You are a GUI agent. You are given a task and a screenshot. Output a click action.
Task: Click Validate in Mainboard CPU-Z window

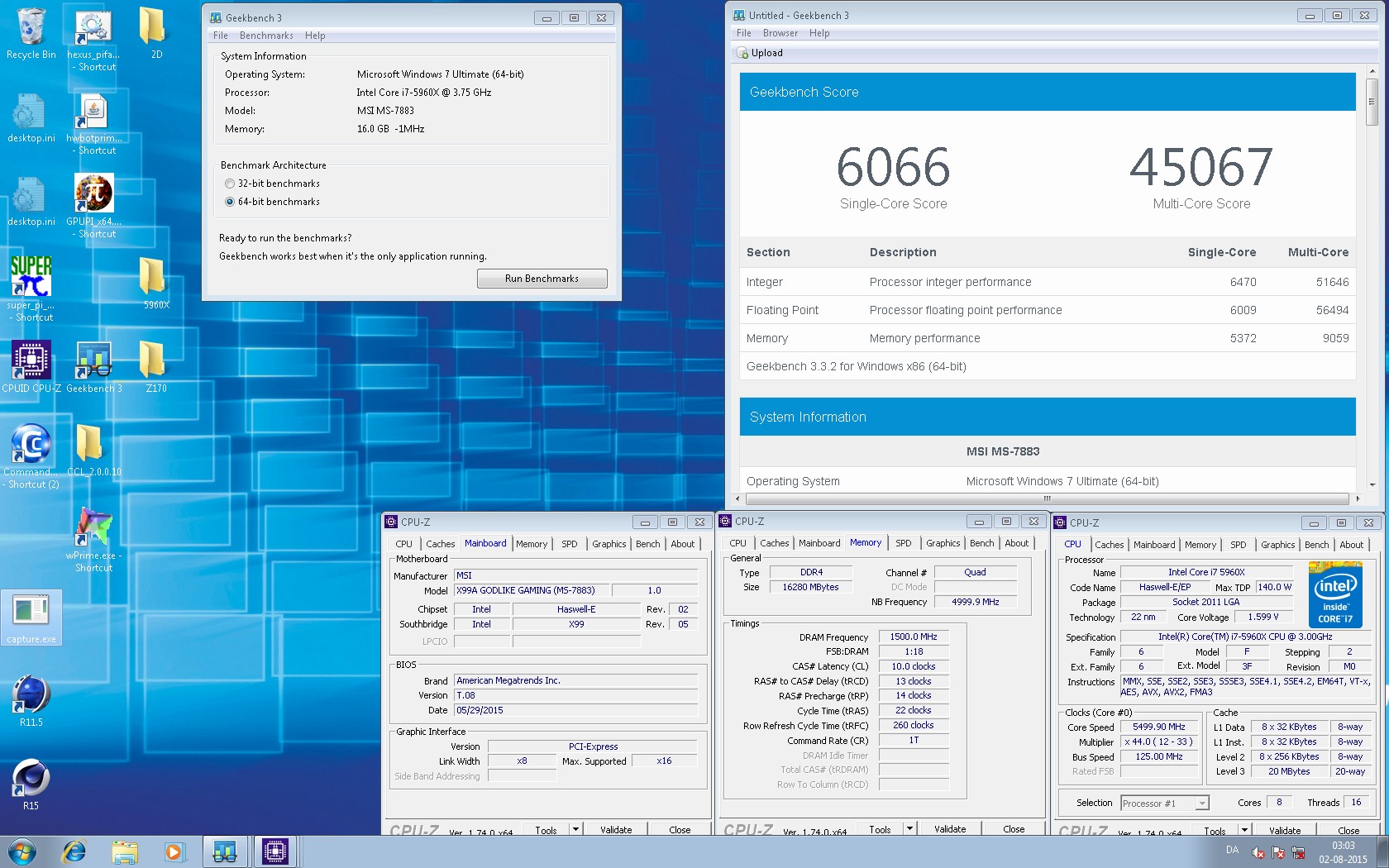616,829
